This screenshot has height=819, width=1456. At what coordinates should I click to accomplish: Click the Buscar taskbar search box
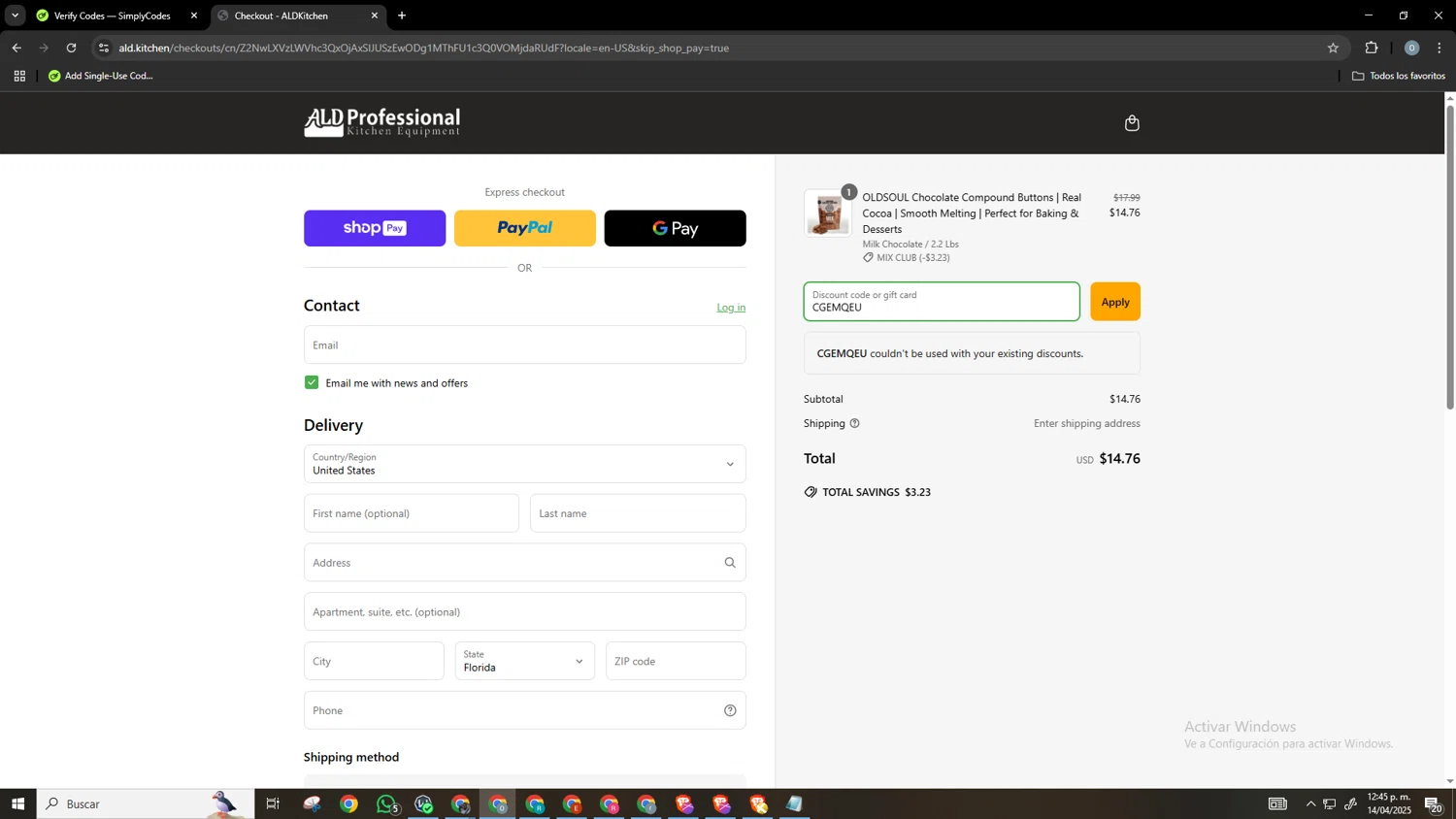(x=146, y=803)
